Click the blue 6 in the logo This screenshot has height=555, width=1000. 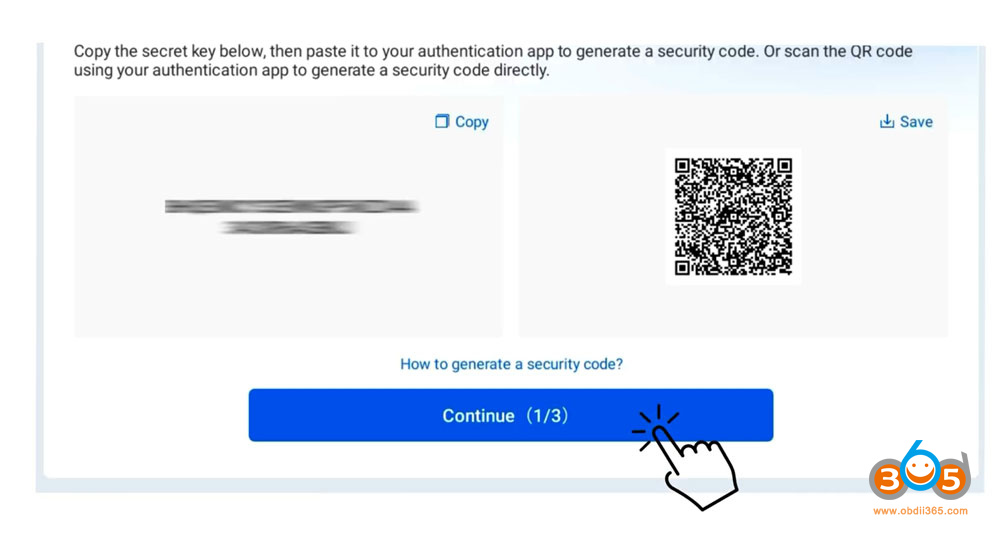920,468
